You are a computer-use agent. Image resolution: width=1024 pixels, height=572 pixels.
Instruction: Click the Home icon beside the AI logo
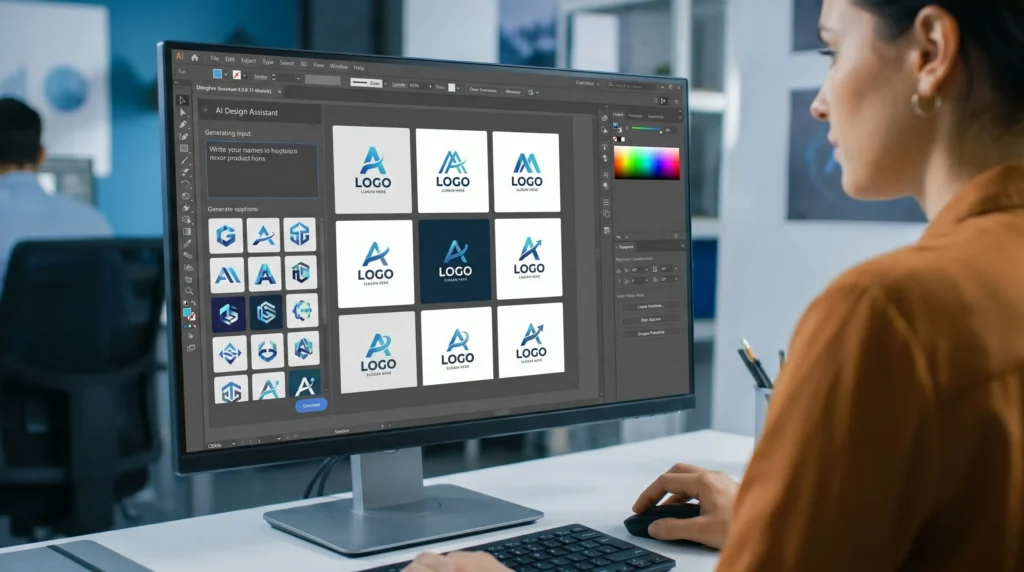(x=194, y=57)
